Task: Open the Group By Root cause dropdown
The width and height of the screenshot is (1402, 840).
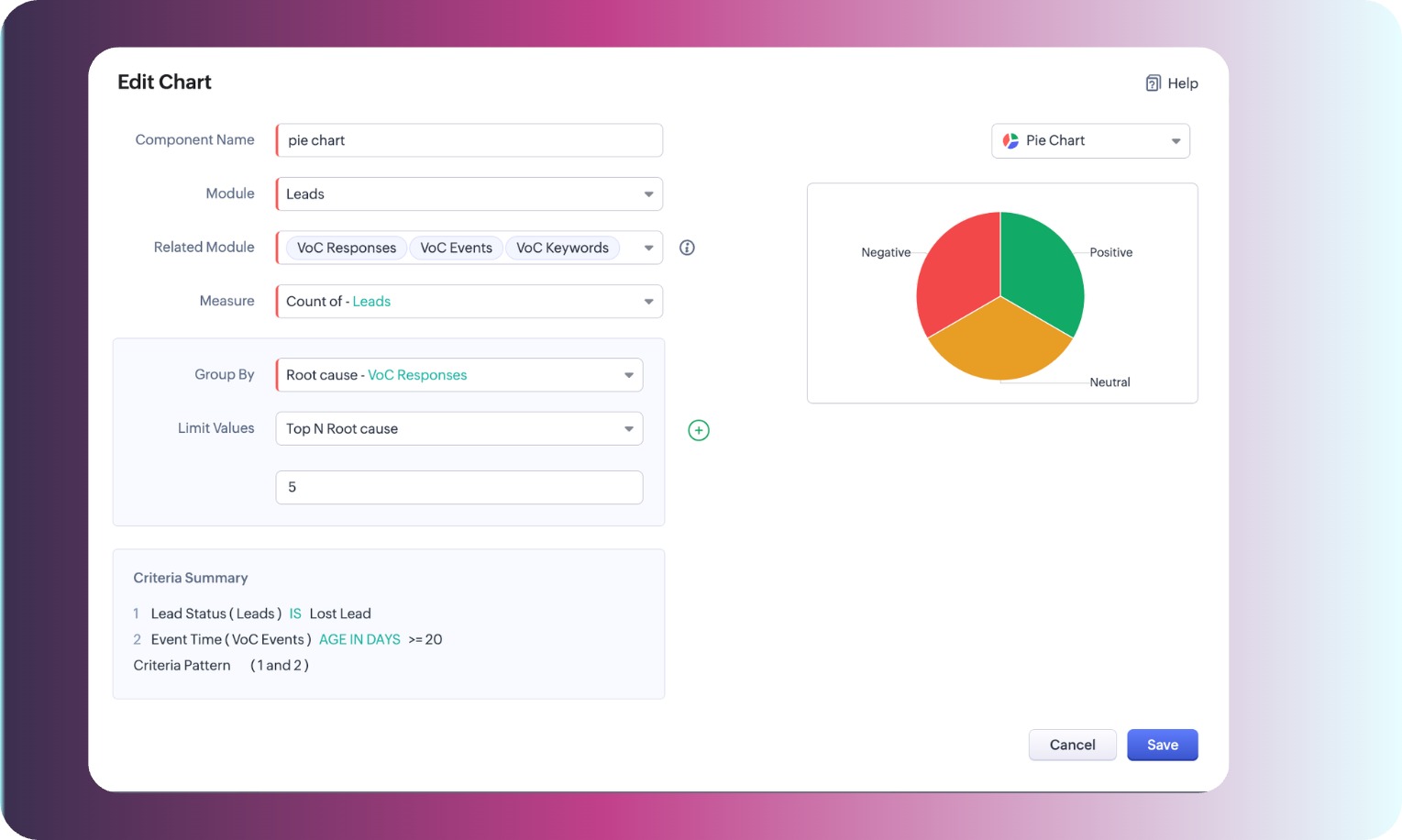Action: 458,375
